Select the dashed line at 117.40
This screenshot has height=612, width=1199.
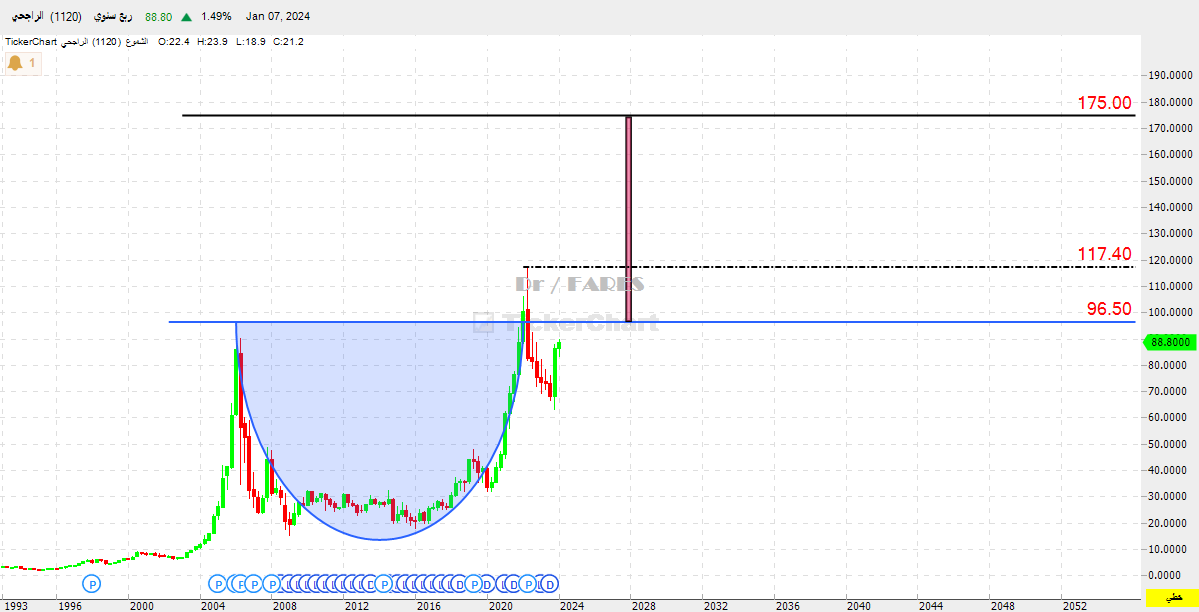tap(828, 266)
